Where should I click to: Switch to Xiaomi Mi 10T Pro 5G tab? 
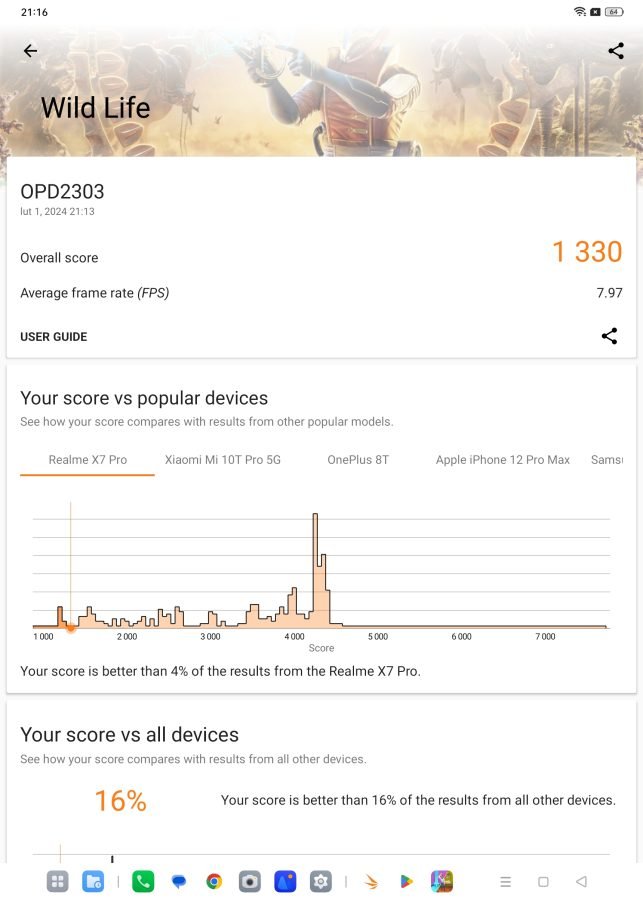pos(223,460)
